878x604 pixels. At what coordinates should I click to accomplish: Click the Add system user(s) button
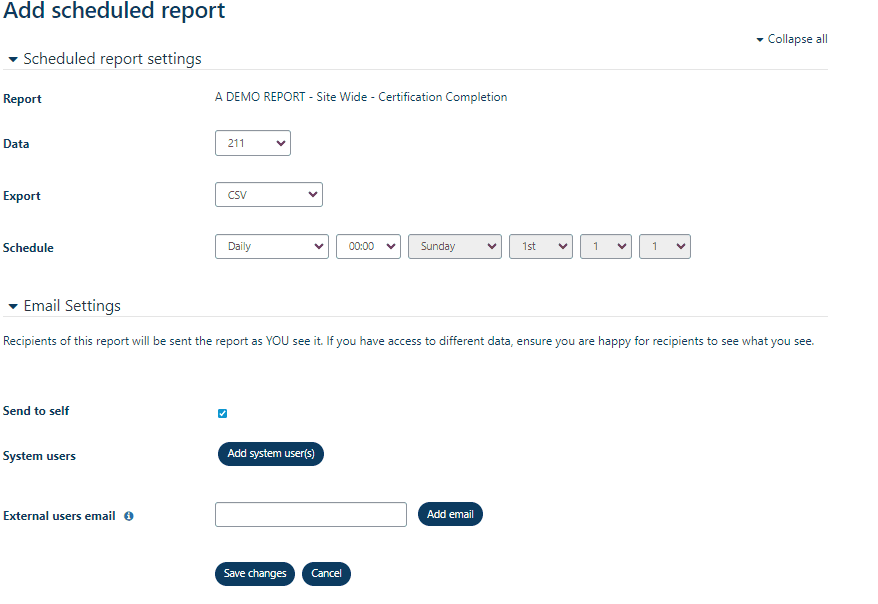tap(270, 454)
